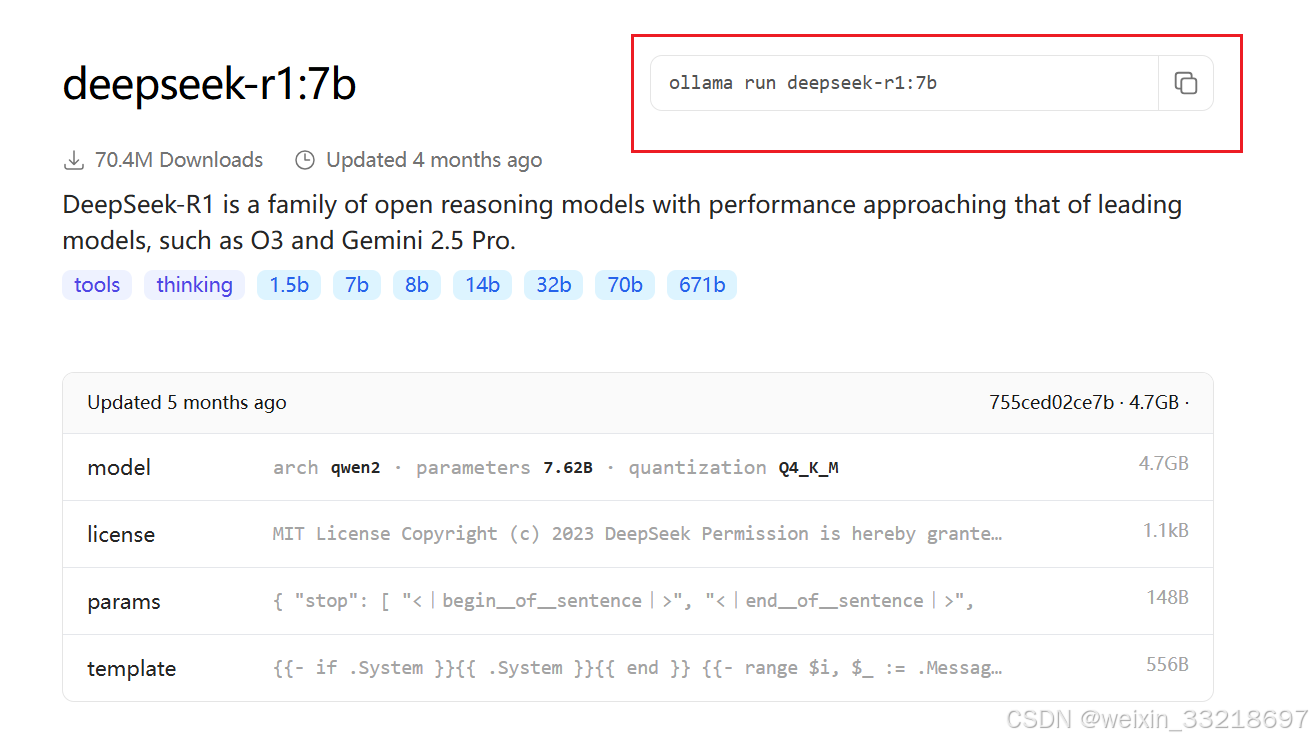Choose the 671b model size
The width and height of the screenshot is (1313, 741).
(x=702, y=285)
